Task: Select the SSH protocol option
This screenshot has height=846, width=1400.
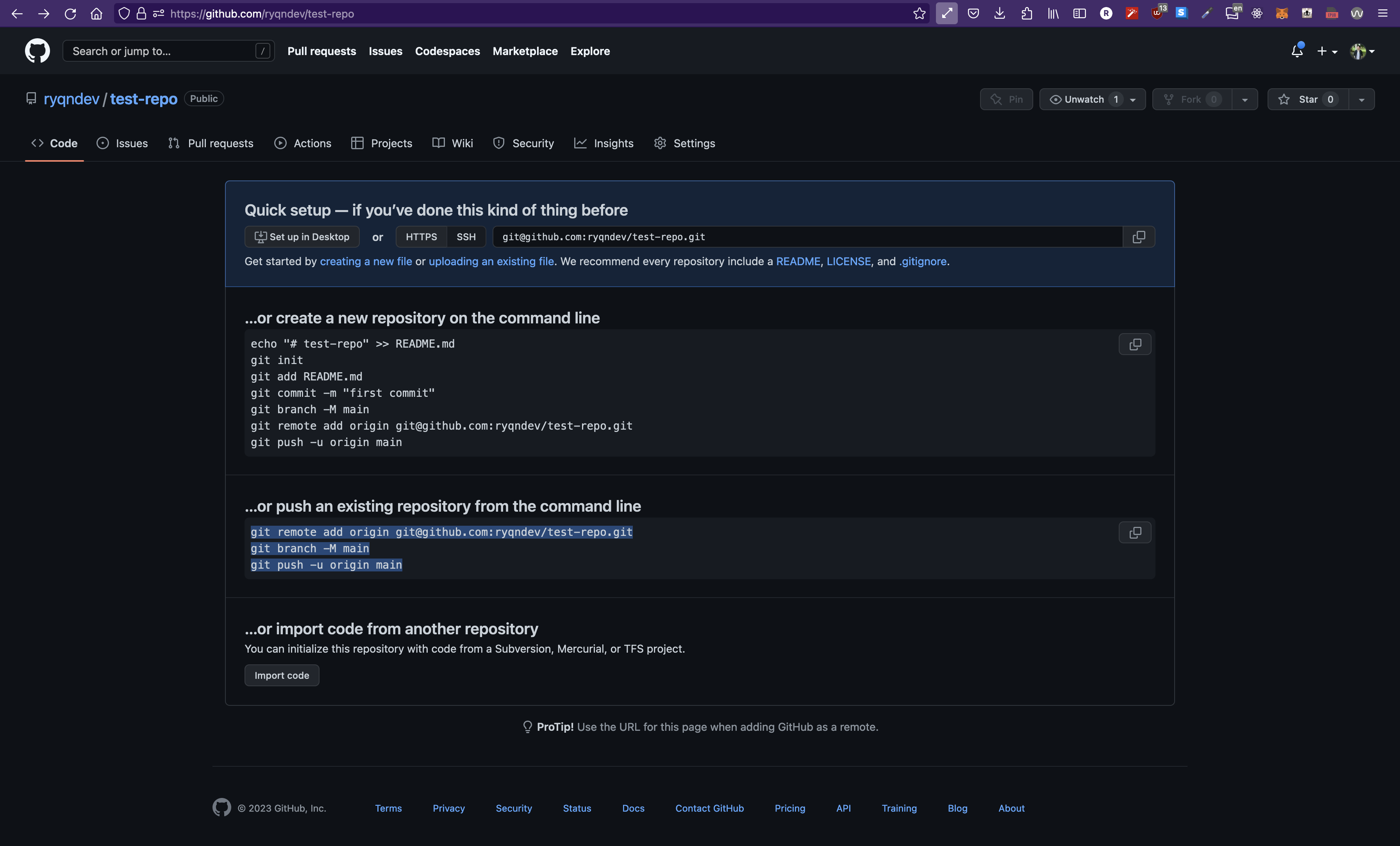Action: [466, 237]
